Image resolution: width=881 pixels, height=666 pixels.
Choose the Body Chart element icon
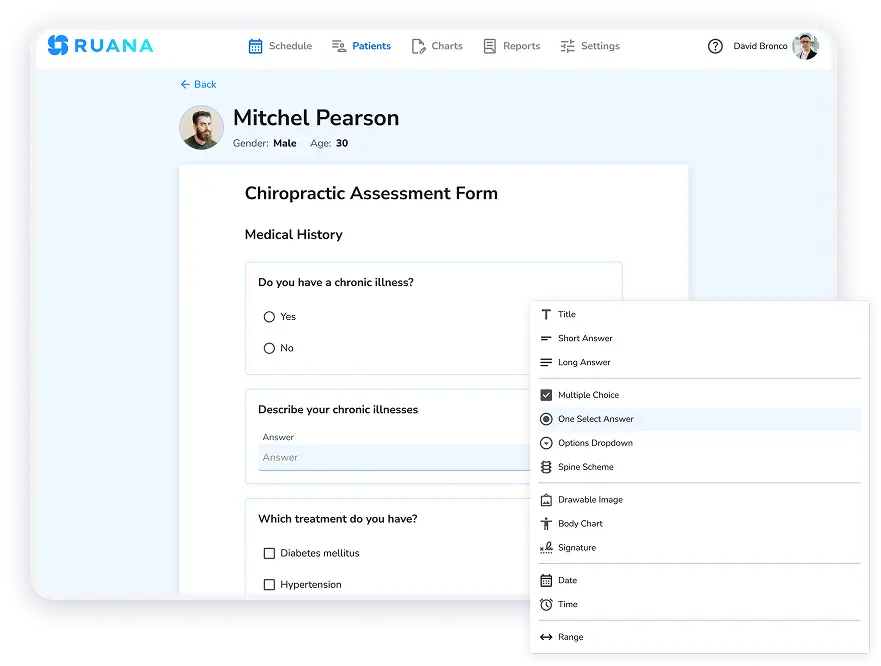(x=545, y=523)
